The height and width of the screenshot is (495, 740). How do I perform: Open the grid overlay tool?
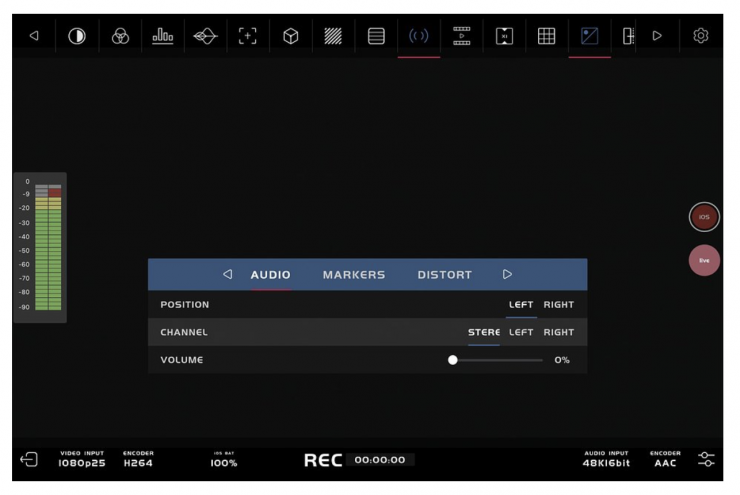coord(546,36)
